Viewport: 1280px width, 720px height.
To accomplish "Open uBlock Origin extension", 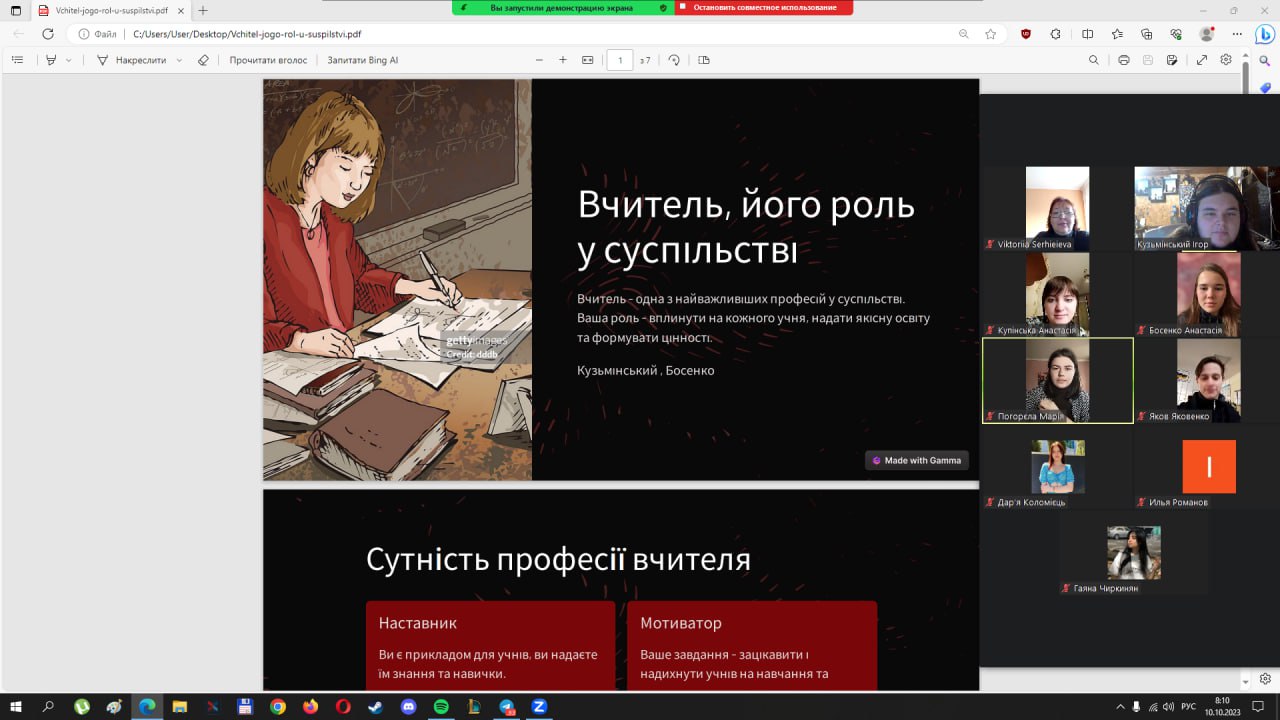I will [x=1026, y=34].
